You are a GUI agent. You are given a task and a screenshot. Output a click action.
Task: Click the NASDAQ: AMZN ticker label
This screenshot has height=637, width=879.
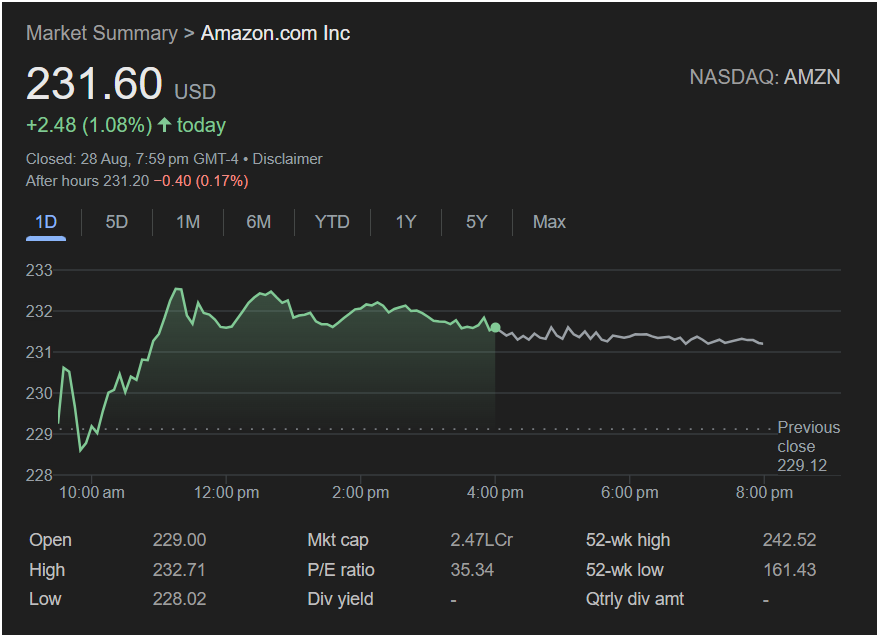764,77
